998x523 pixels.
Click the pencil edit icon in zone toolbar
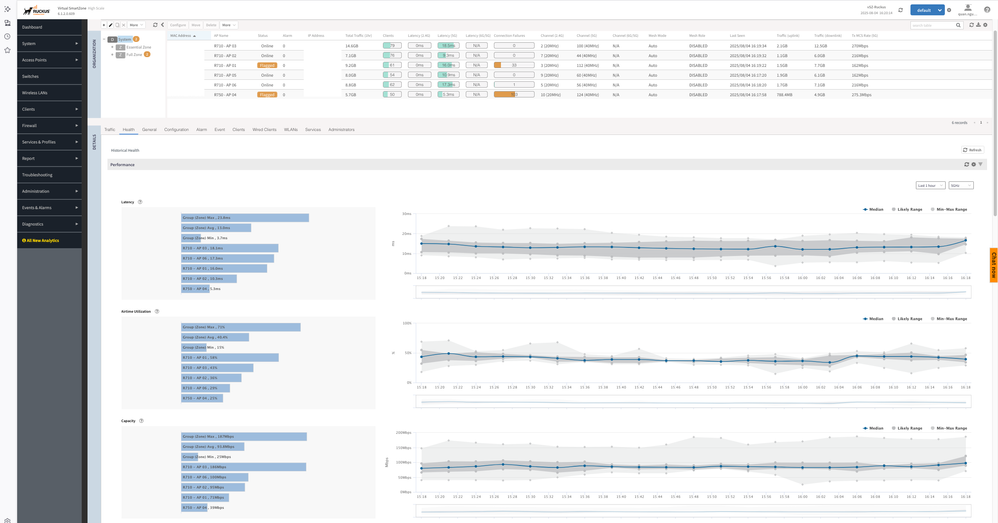point(111,24)
